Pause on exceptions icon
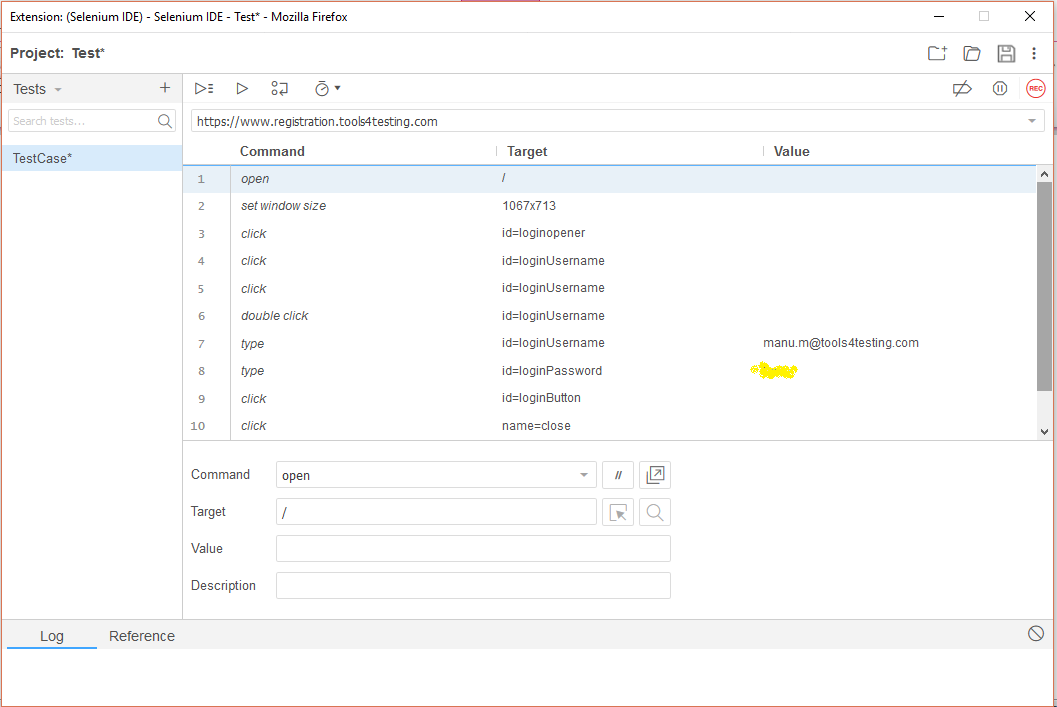 [x=1000, y=88]
